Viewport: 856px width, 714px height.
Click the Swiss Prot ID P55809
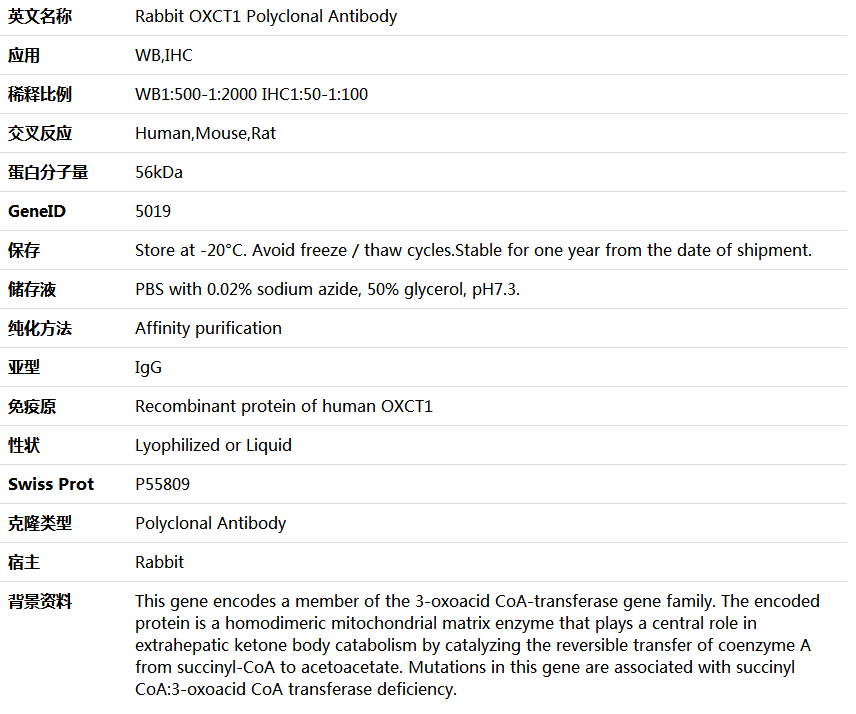[x=163, y=485]
